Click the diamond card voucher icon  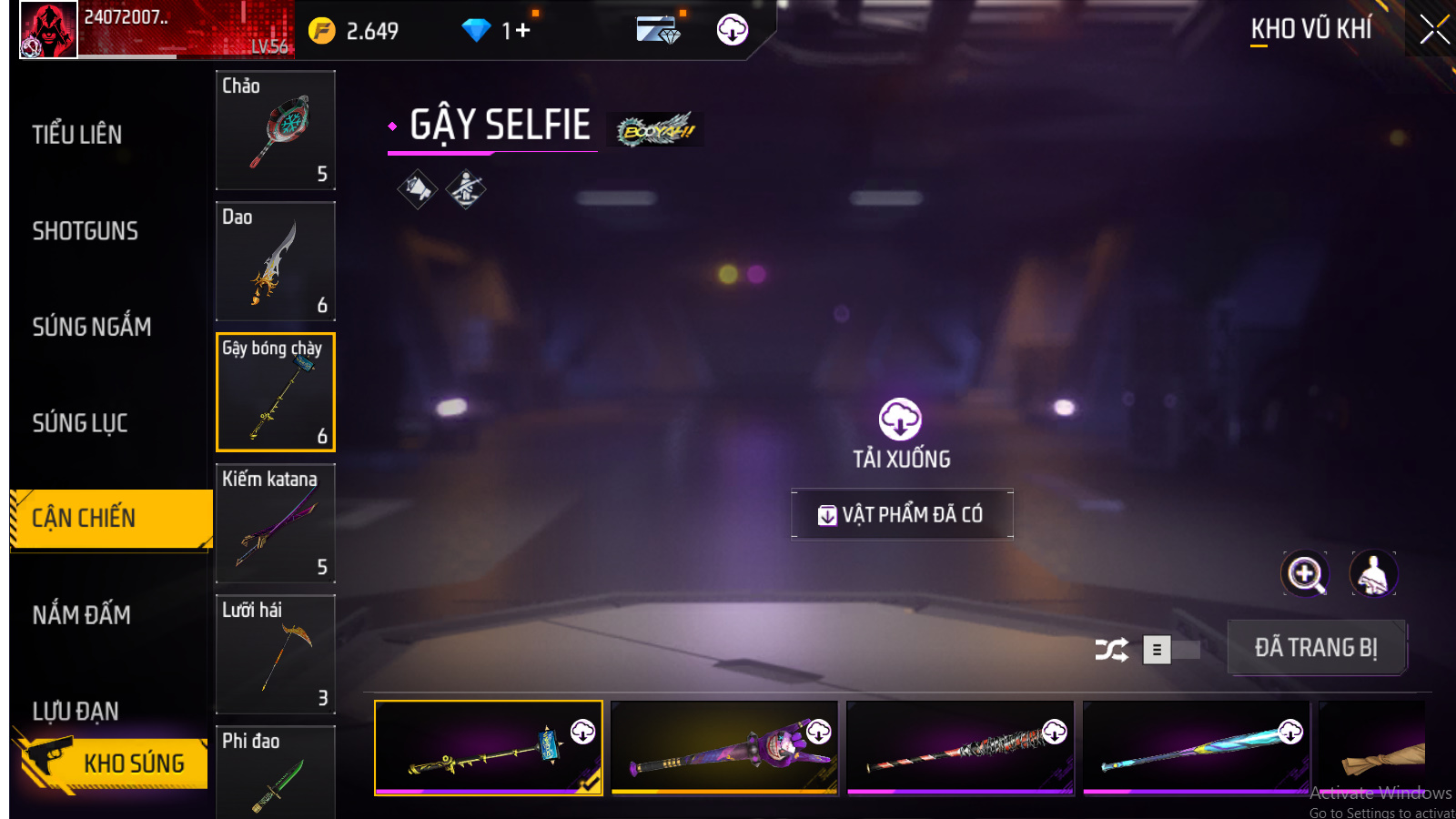[x=658, y=30]
